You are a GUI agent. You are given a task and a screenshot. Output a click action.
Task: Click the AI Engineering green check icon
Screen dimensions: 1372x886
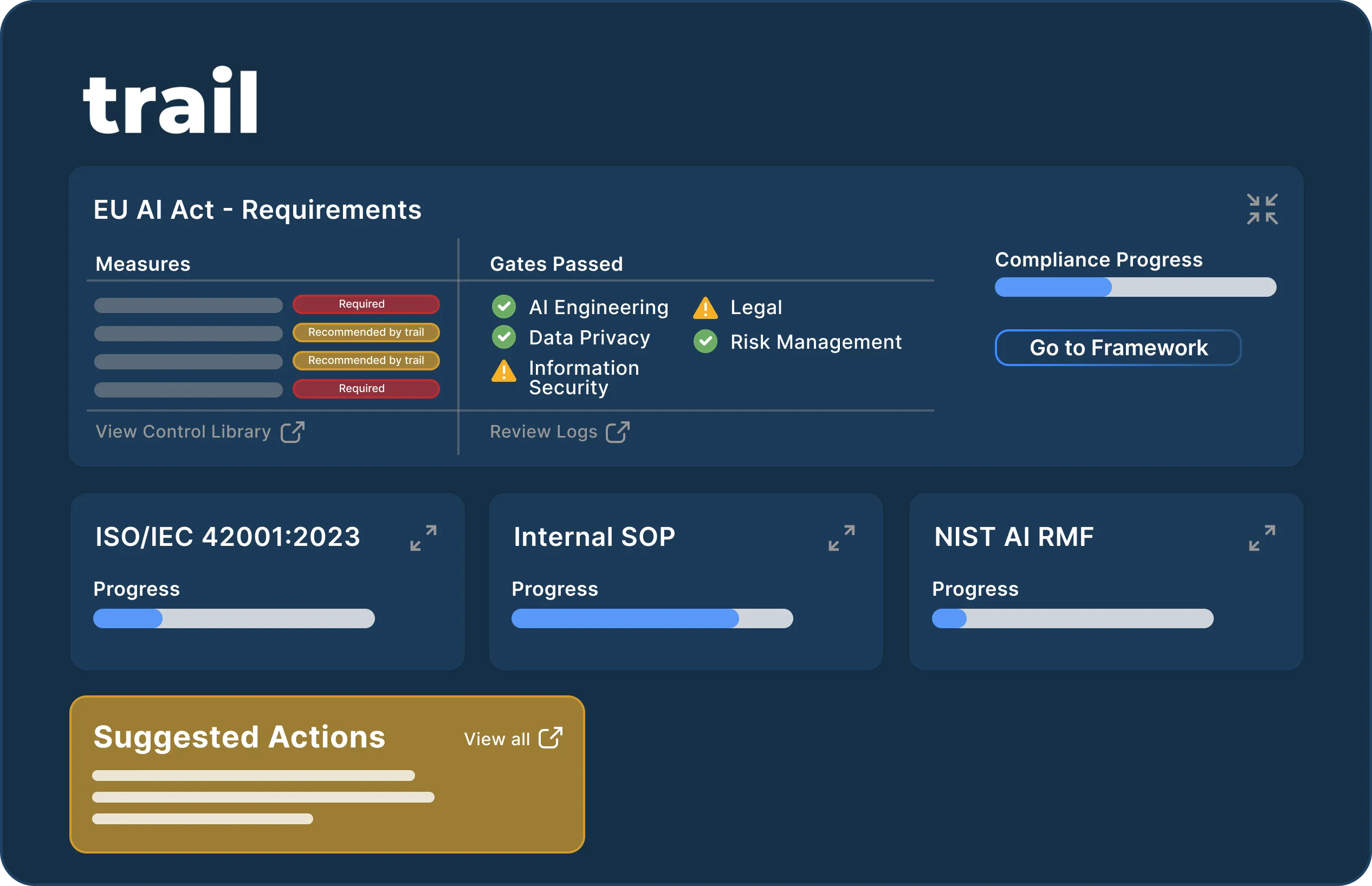[x=503, y=307]
